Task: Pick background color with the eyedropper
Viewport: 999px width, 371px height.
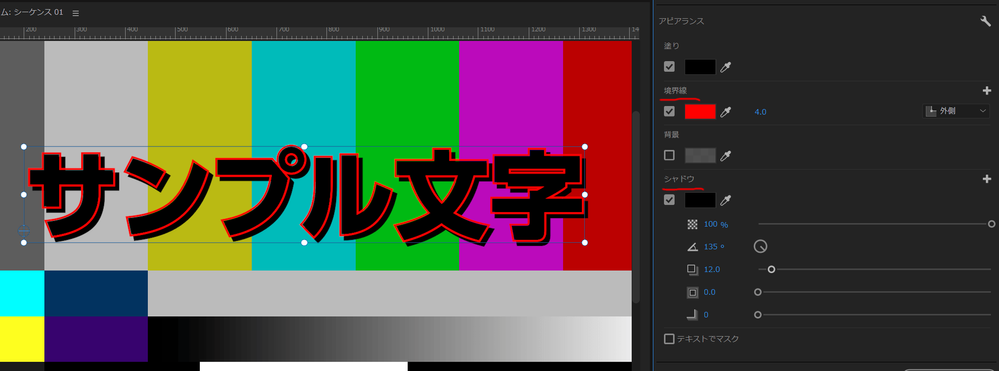Action: click(725, 155)
